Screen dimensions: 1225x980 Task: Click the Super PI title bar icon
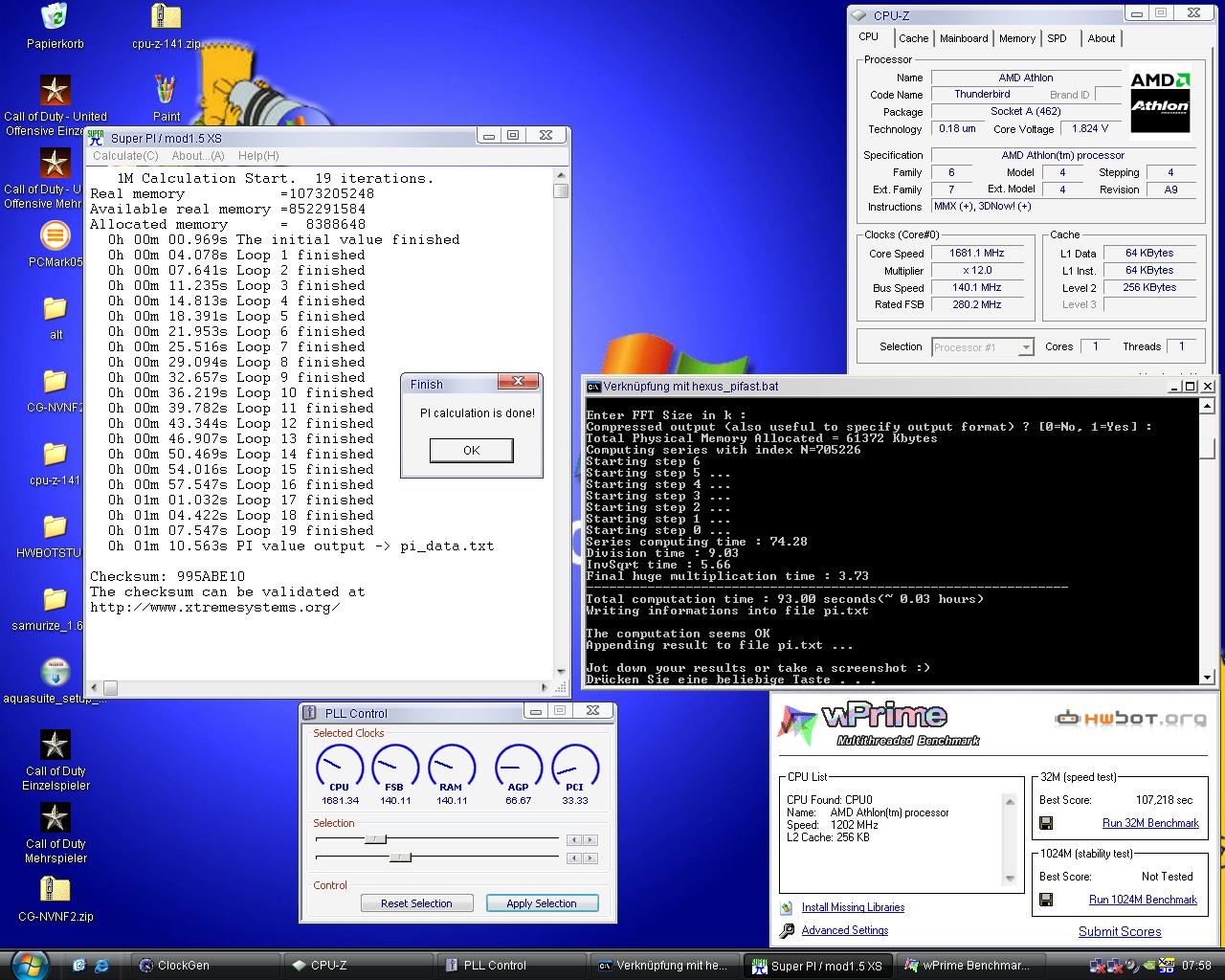96,137
